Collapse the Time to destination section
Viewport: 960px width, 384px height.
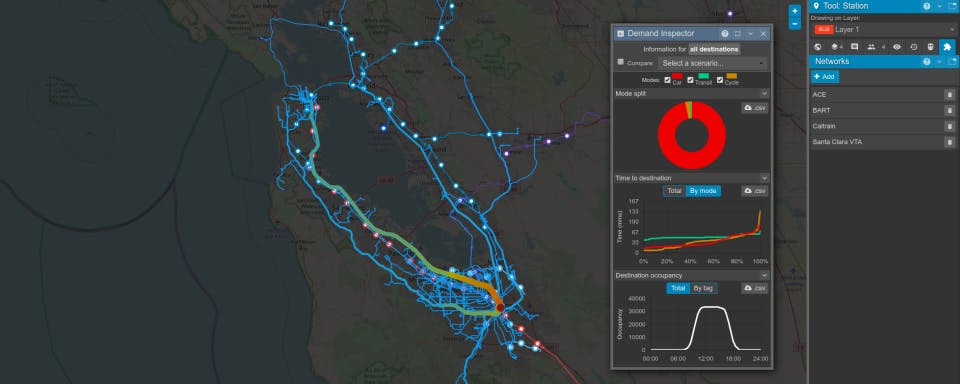point(764,178)
